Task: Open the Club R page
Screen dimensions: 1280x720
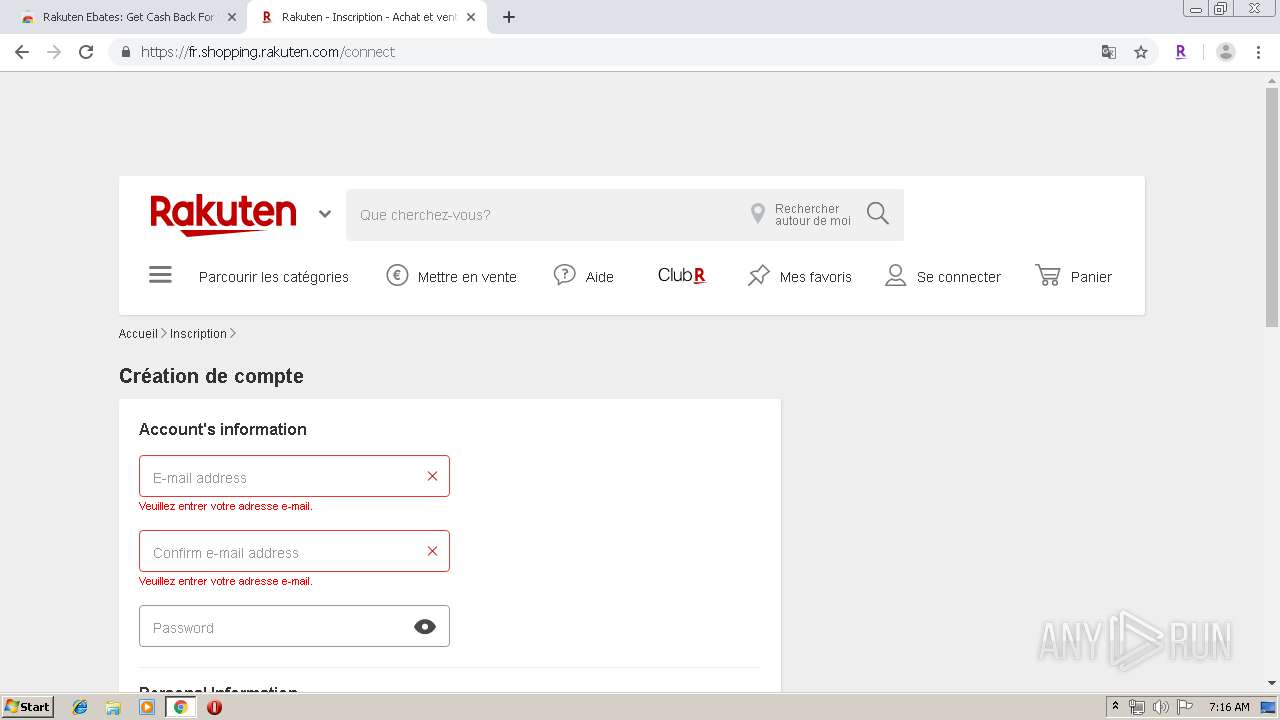Action: 682,275
